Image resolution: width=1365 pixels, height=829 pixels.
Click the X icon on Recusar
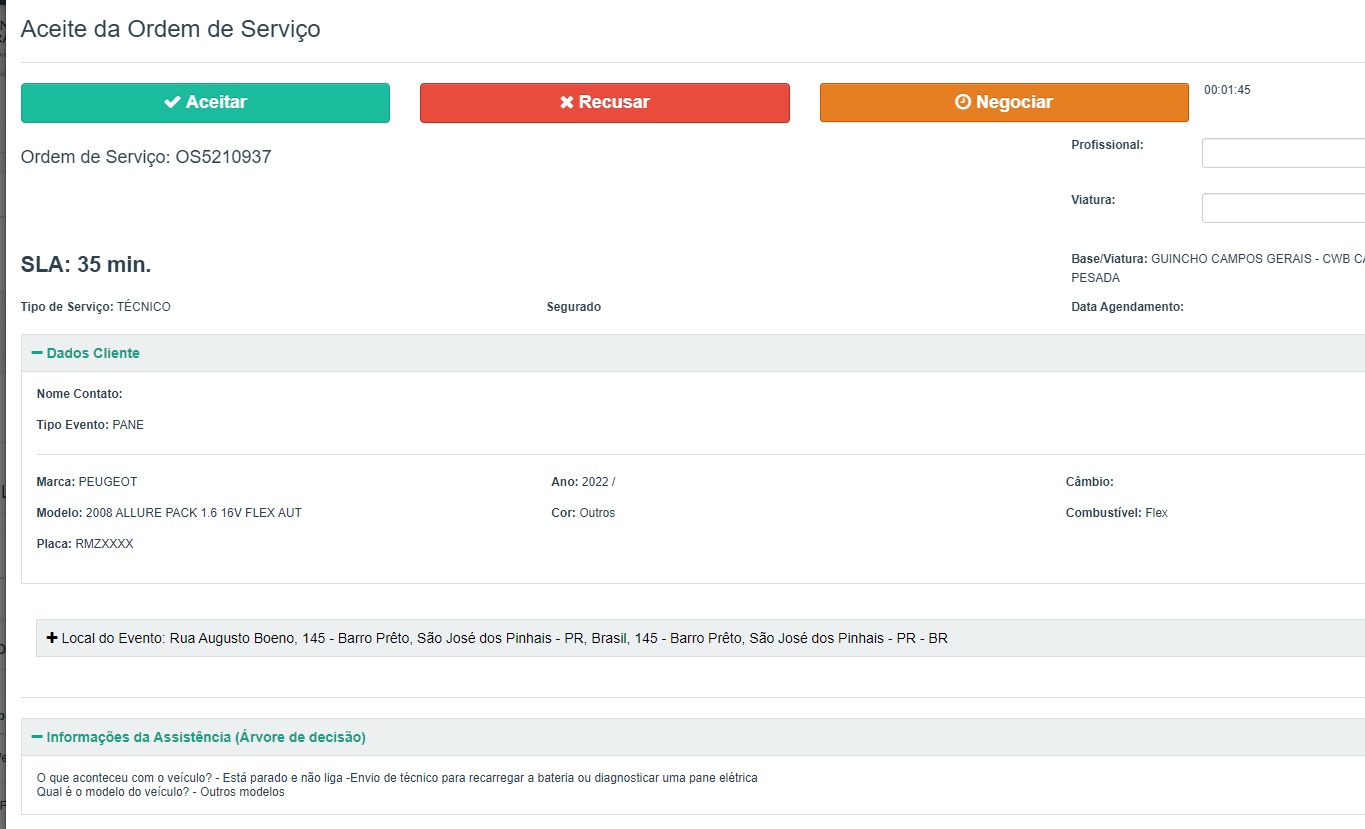coord(567,102)
